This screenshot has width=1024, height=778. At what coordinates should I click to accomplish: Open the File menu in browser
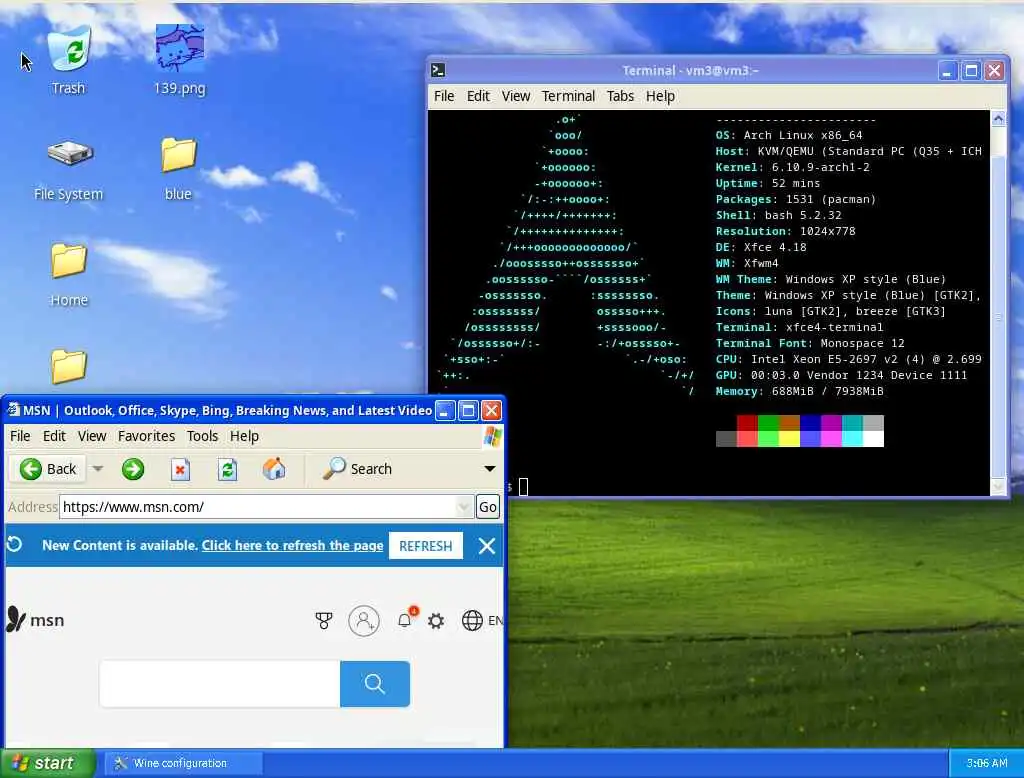(20, 436)
